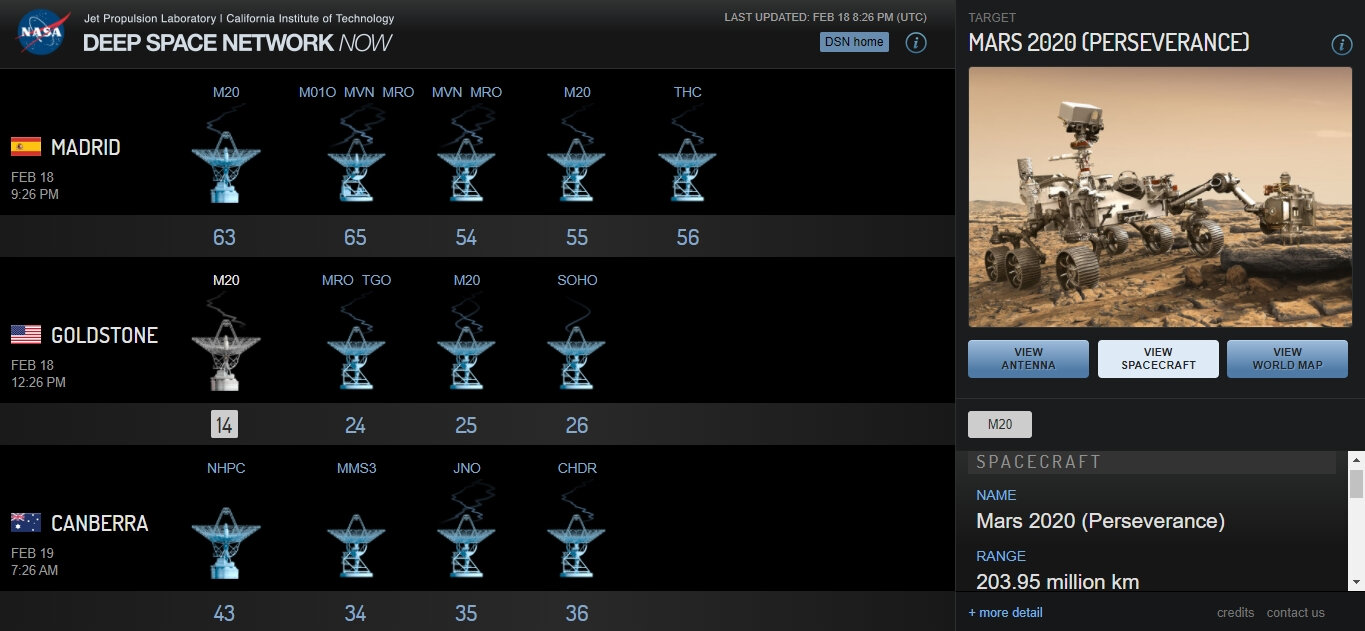
Task: Click the CANBERRA station name
Action: [x=99, y=524]
